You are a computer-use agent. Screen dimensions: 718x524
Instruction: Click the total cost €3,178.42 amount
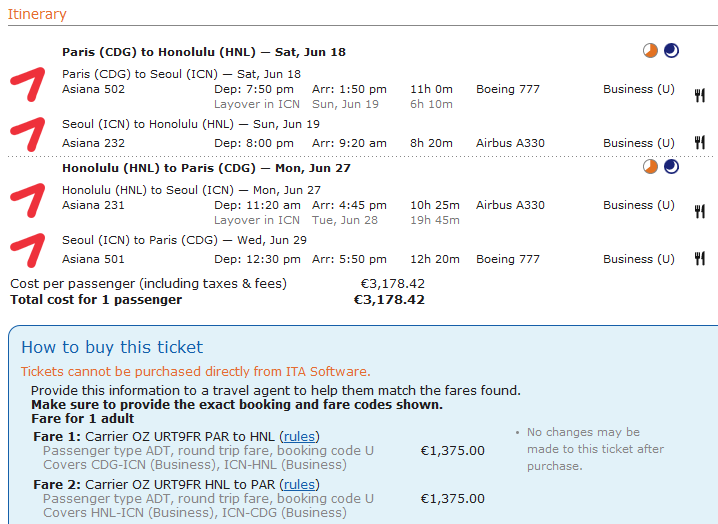pos(389,300)
